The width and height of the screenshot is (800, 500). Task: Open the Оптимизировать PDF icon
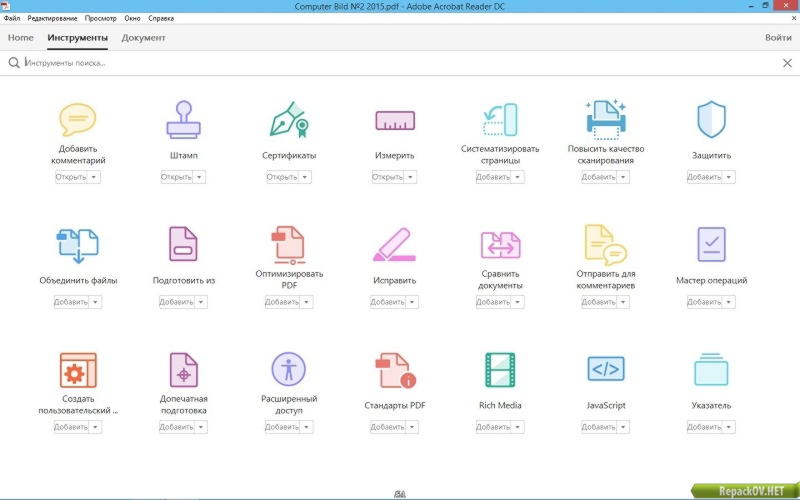point(289,245)
